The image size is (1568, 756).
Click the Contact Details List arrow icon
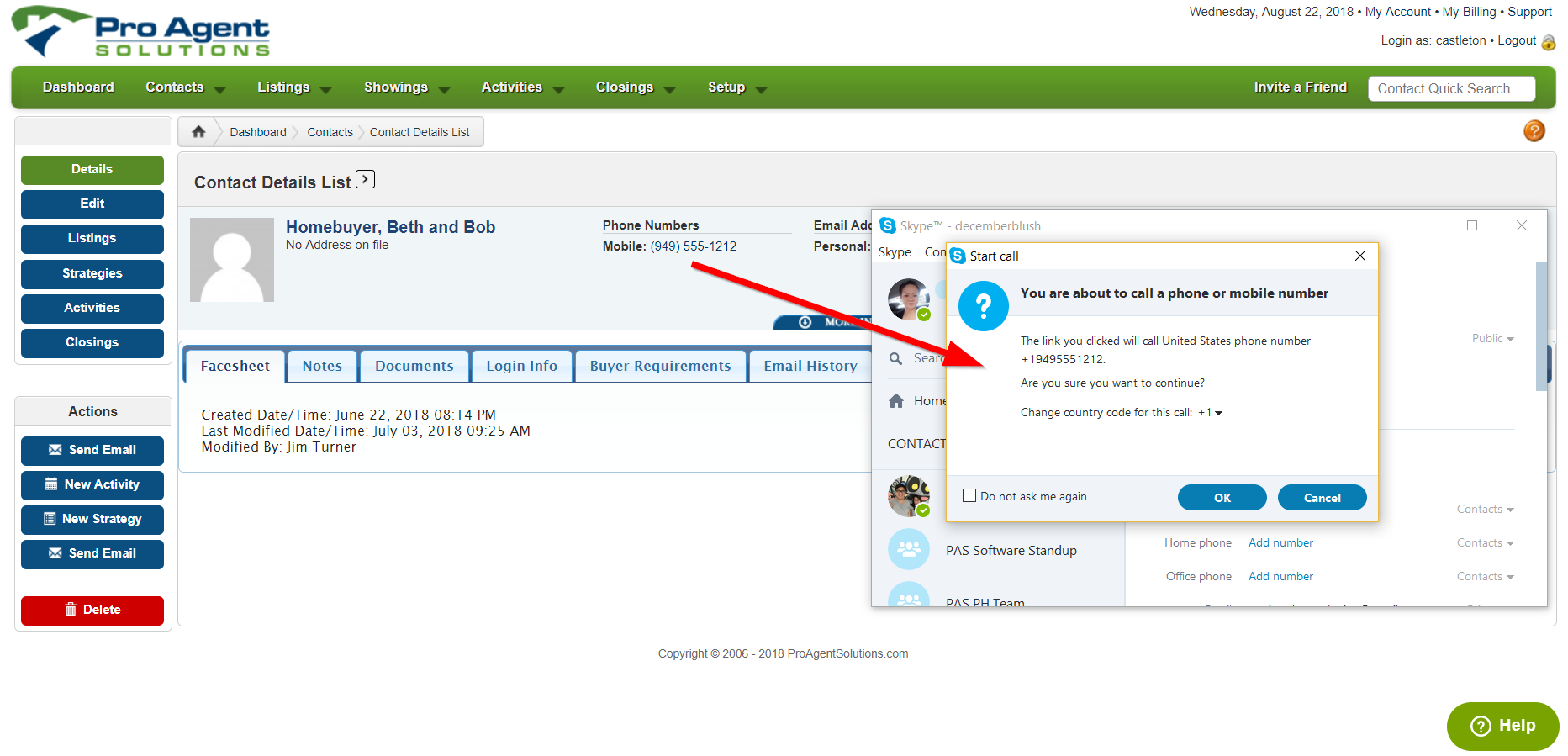point(365,179)
